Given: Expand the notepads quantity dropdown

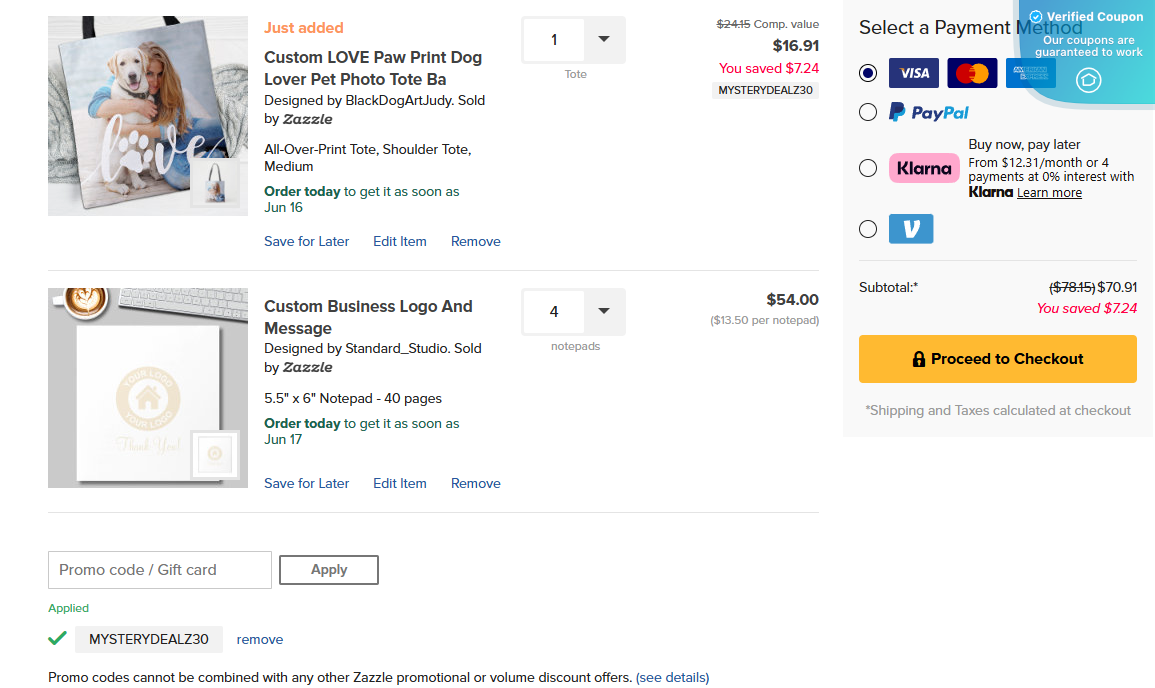Looking at the screenshot, I should (603, 312).
